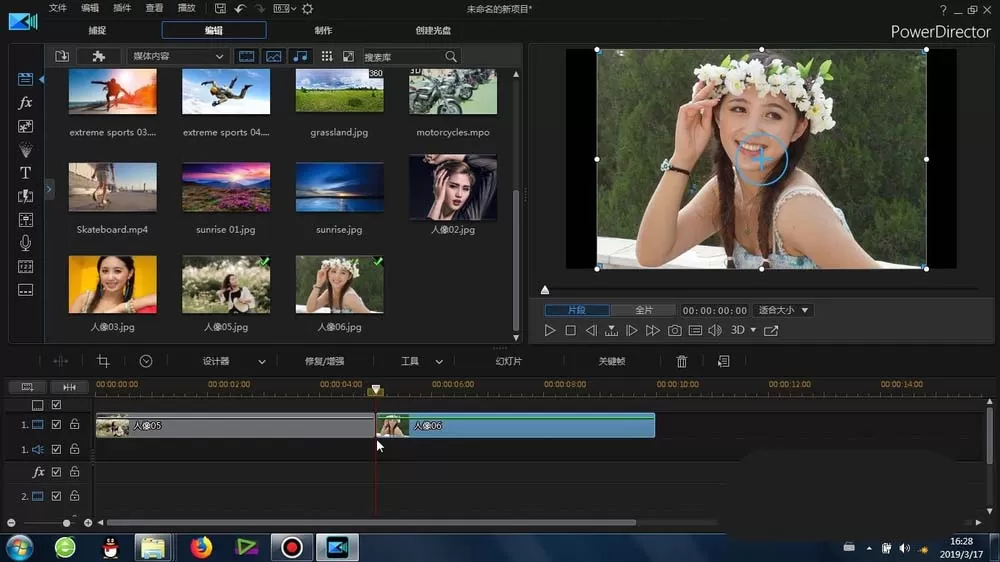The height and width of the screenshot is (562, 1000).
Task: Toggle the audio track 1 enable checkbox
Action: tap(56, 449)
